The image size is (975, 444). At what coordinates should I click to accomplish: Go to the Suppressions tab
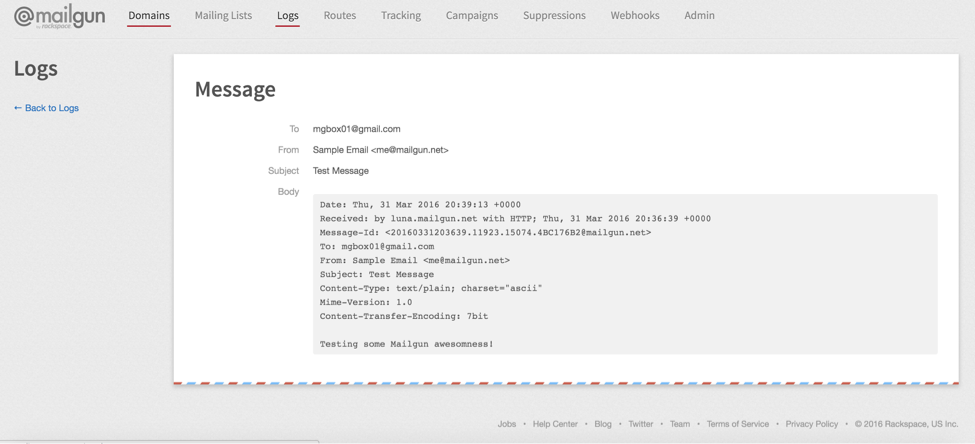554,16
